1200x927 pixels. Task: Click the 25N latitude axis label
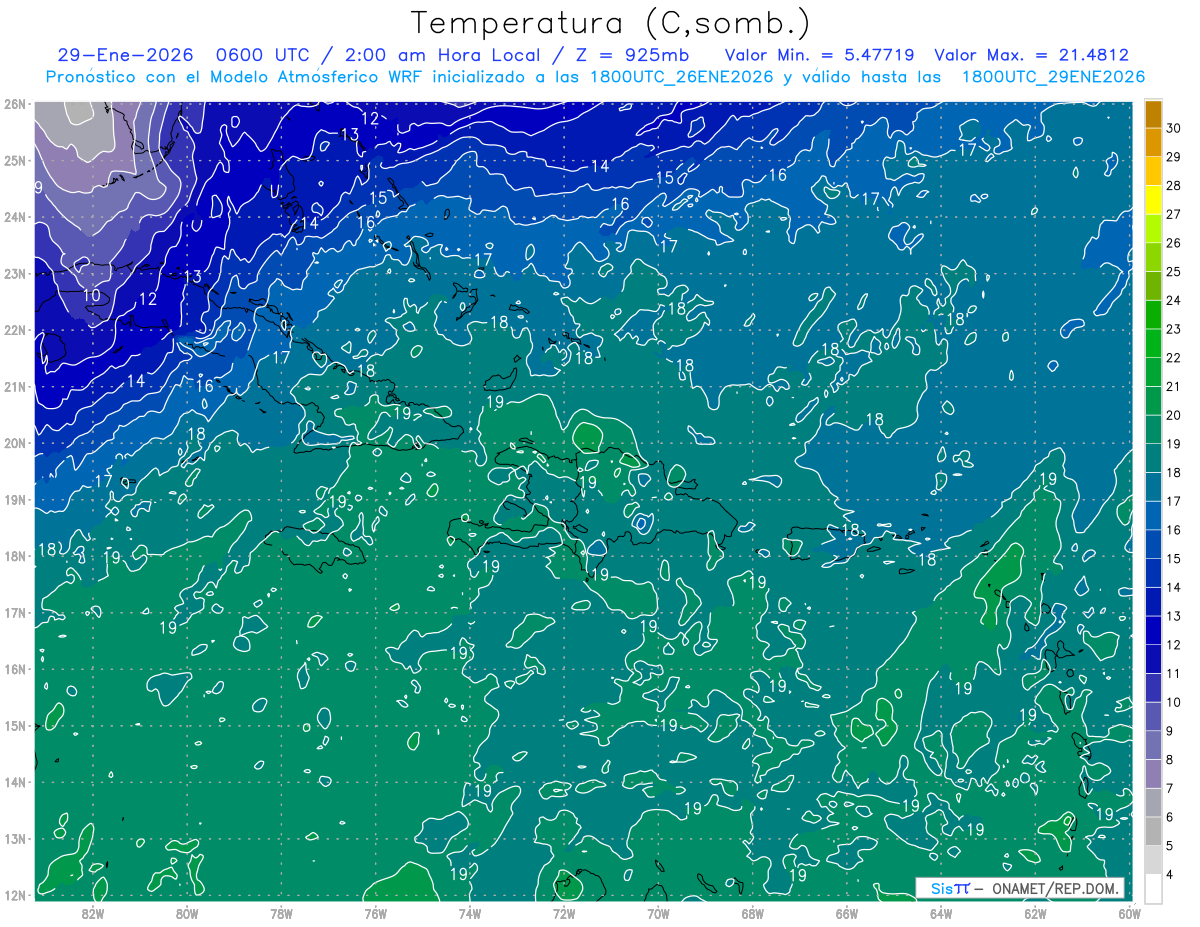point(15,161)
